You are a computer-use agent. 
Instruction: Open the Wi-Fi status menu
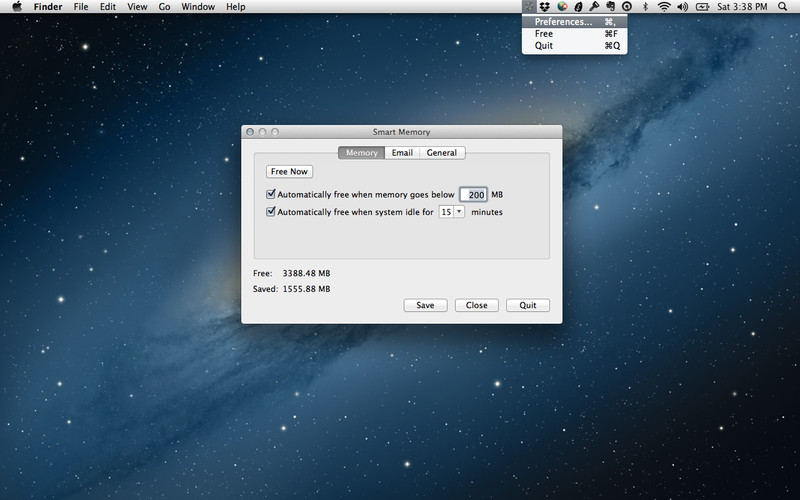coord(664,7)
